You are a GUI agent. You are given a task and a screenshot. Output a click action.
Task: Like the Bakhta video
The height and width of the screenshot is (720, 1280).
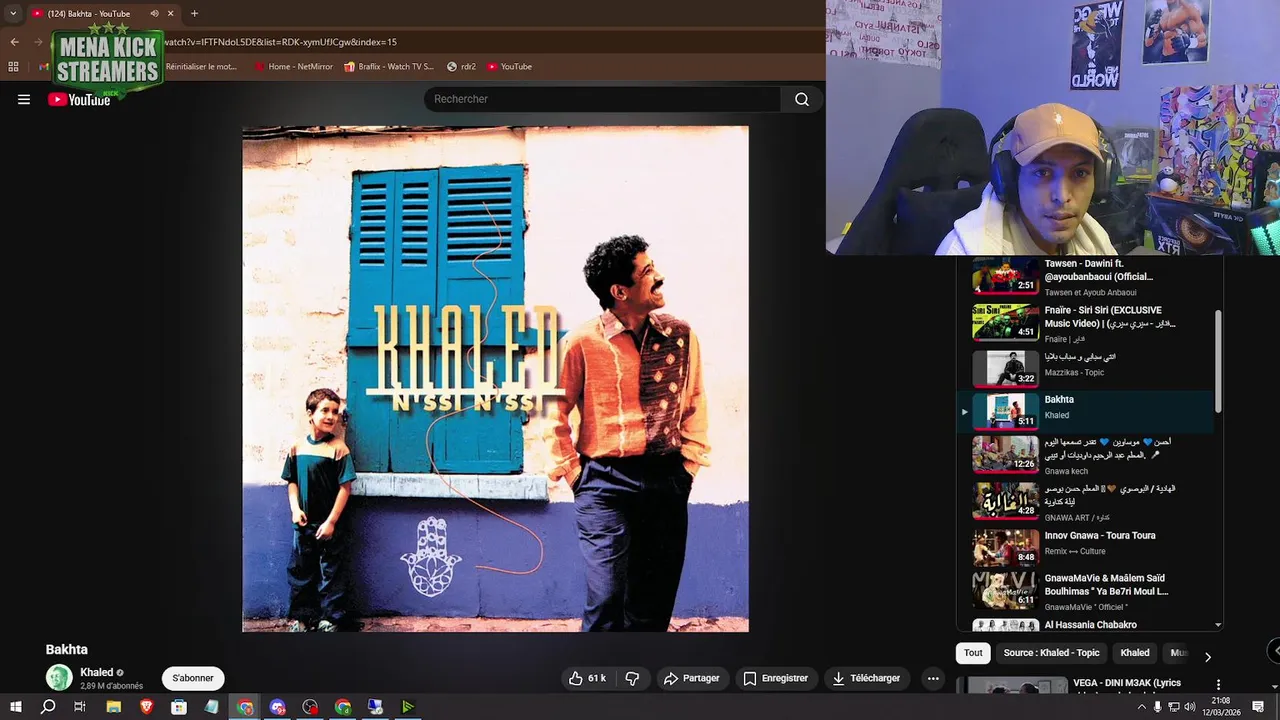(x=587, y=678)
